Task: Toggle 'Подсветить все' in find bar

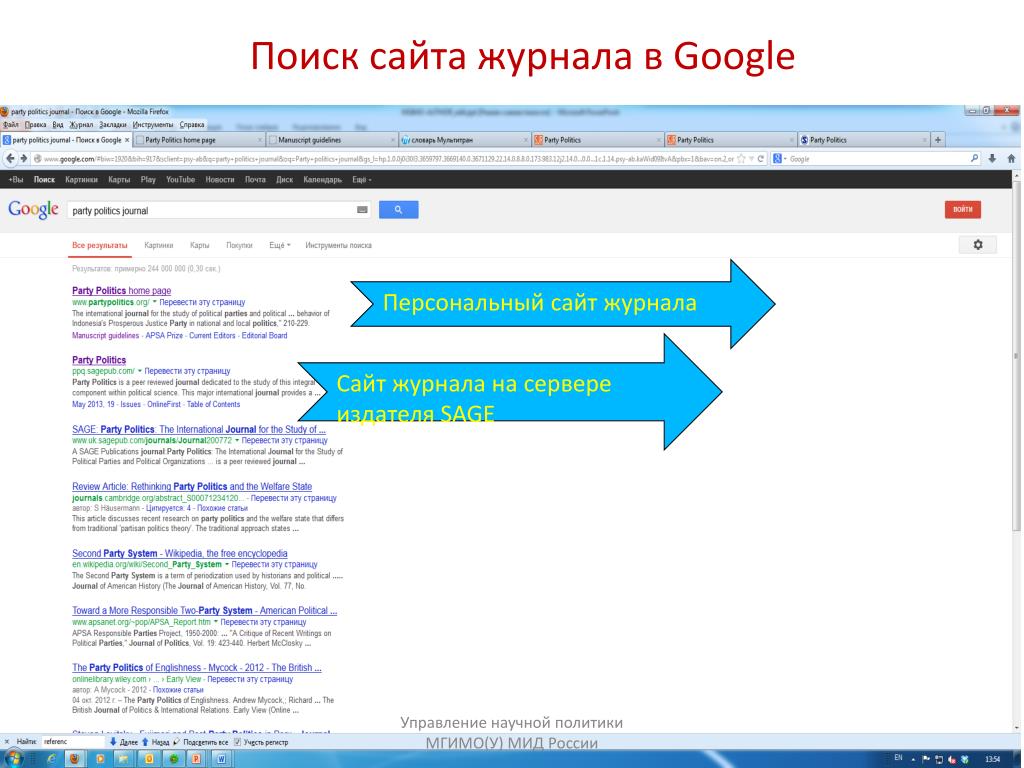Action: 200,742
